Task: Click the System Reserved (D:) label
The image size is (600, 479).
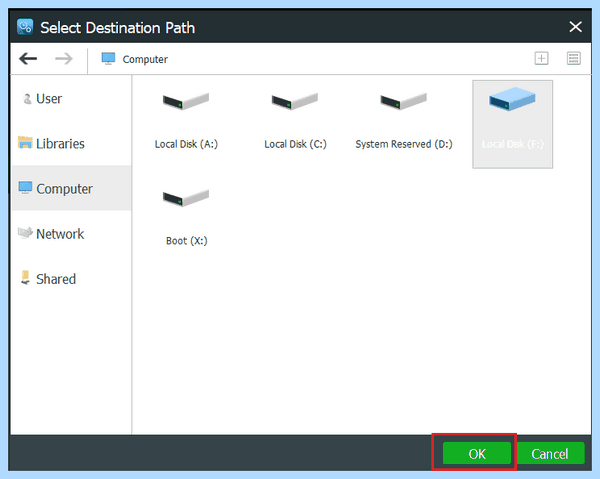Action: tap(404, 144)
